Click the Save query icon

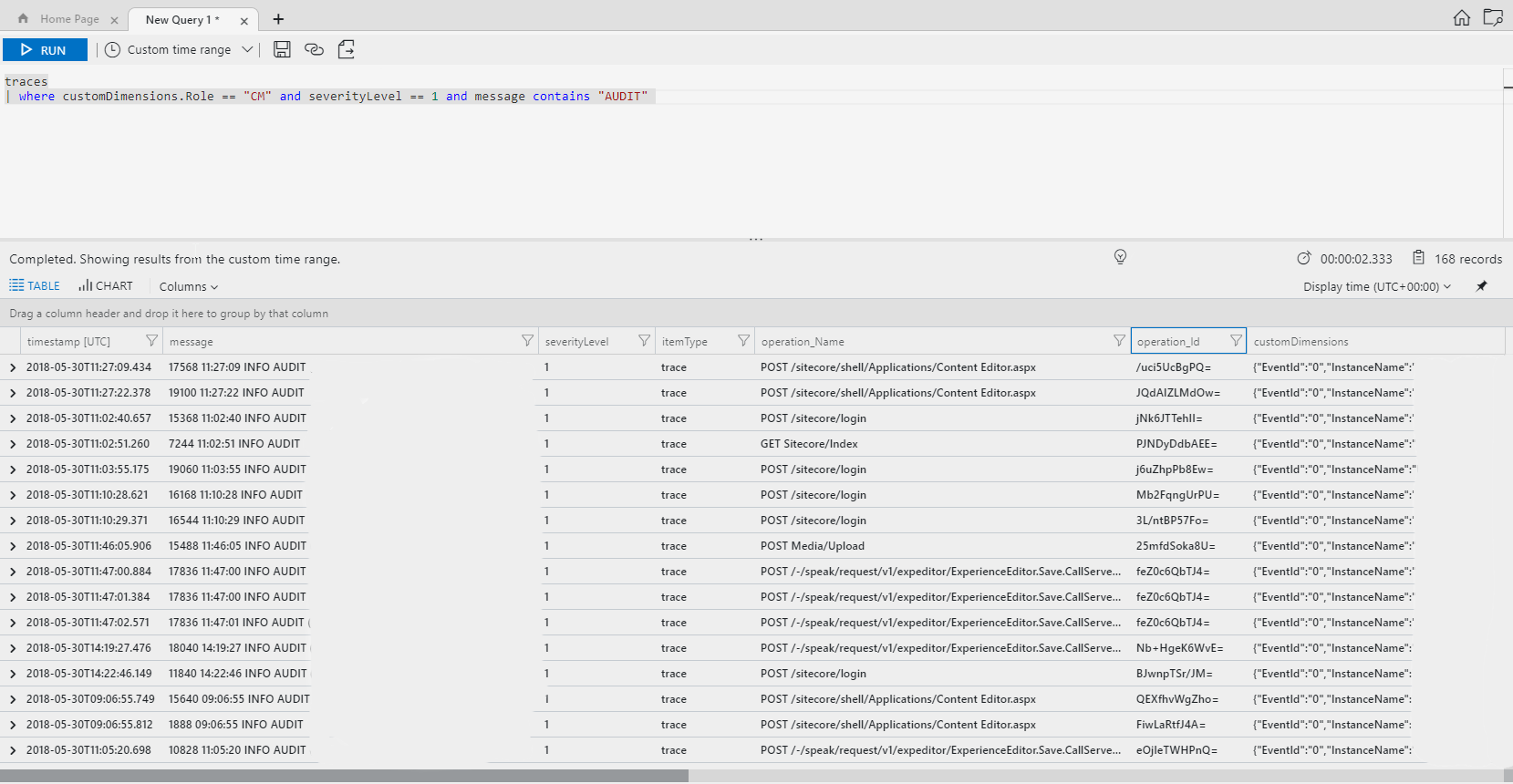click(282, 49)
